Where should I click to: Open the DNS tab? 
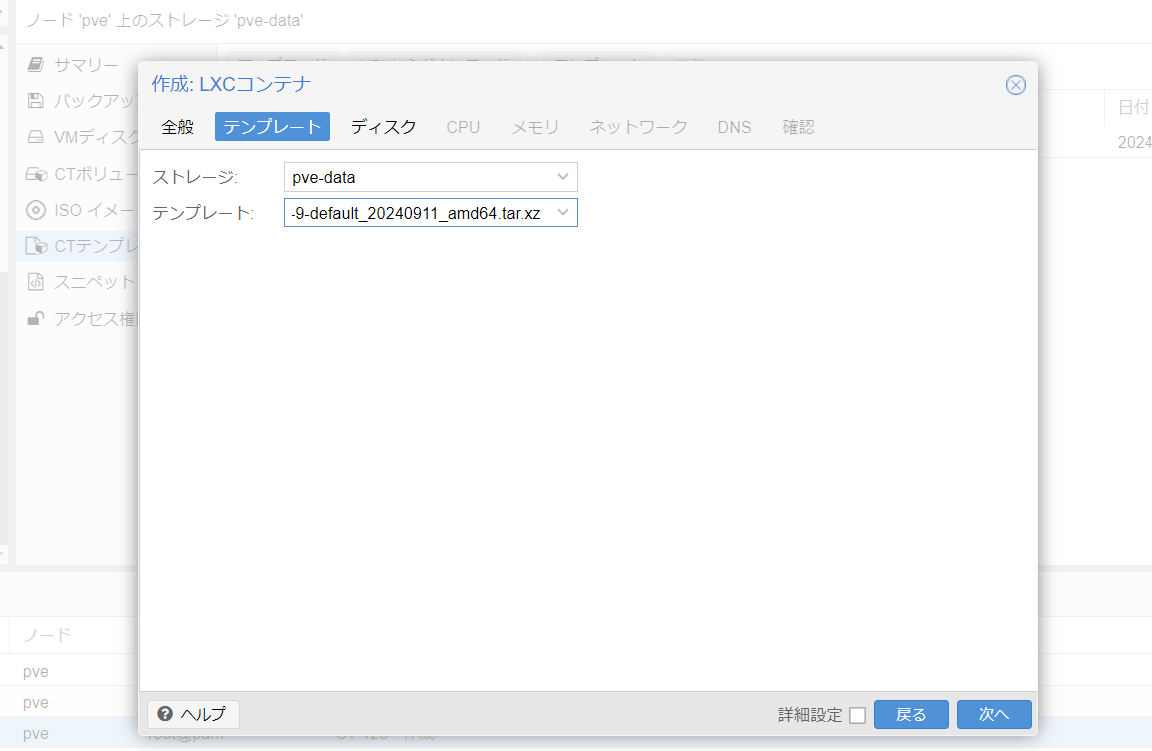pyautogui.click(x=734, y=127)
